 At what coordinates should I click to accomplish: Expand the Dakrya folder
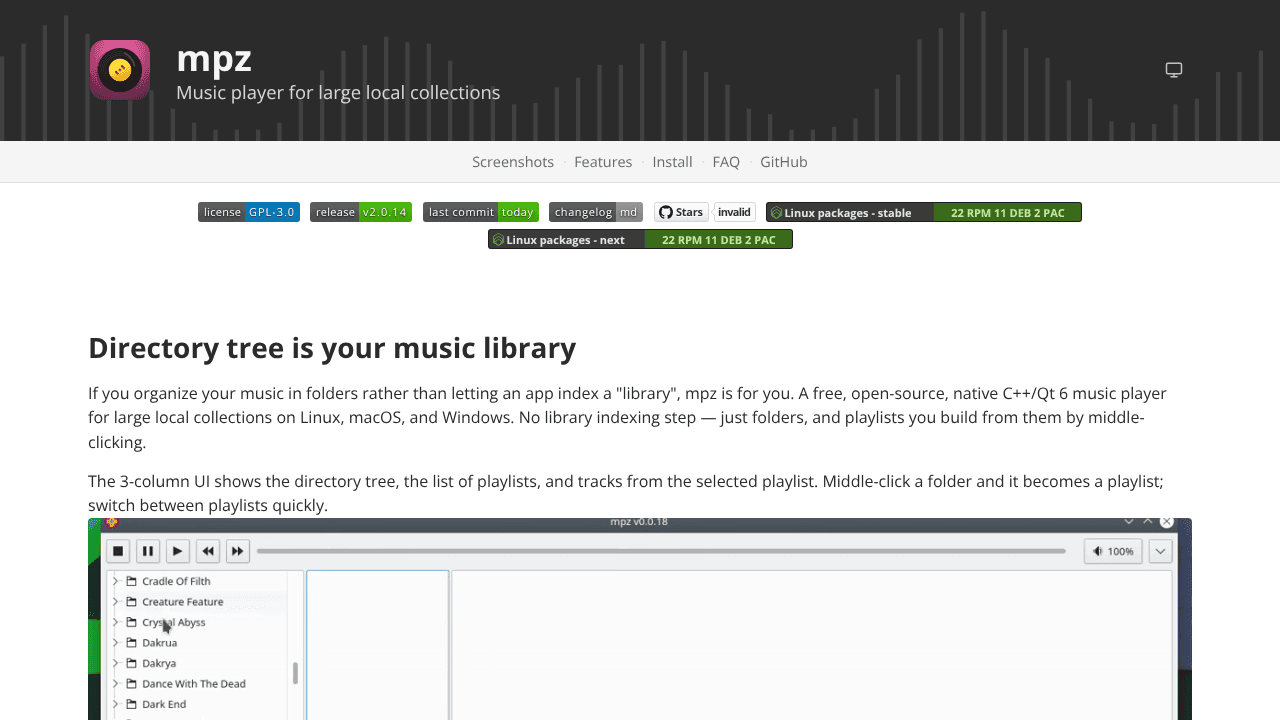[x=116, y=663]
